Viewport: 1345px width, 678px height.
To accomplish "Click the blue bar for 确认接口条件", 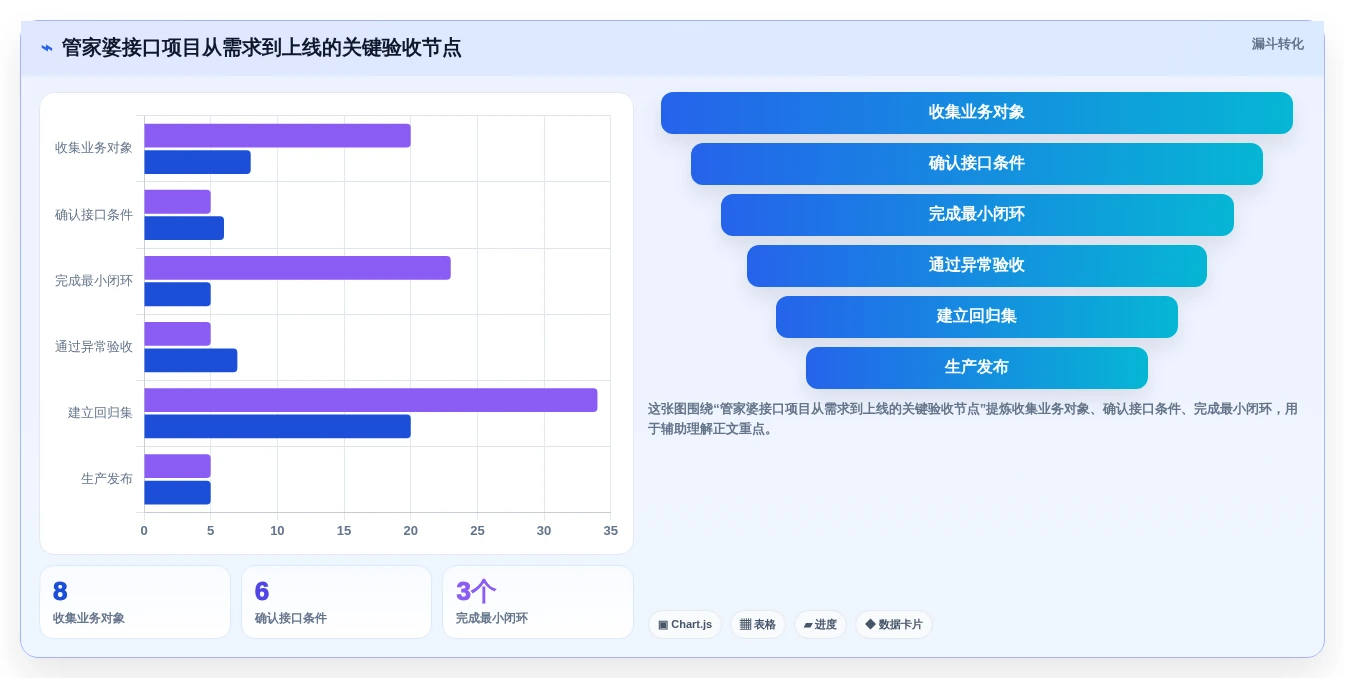I will (184, 228).
